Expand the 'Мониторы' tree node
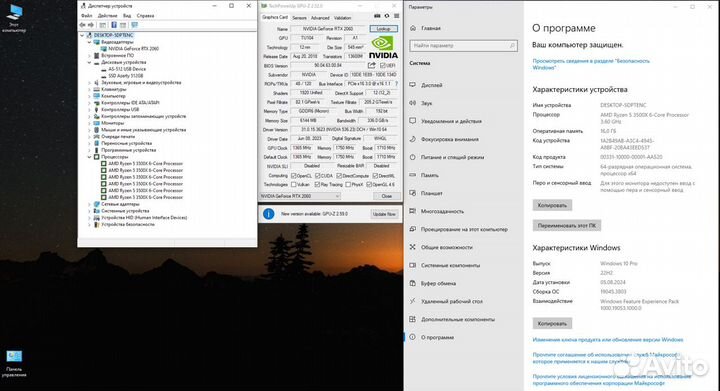 point(90,123)
